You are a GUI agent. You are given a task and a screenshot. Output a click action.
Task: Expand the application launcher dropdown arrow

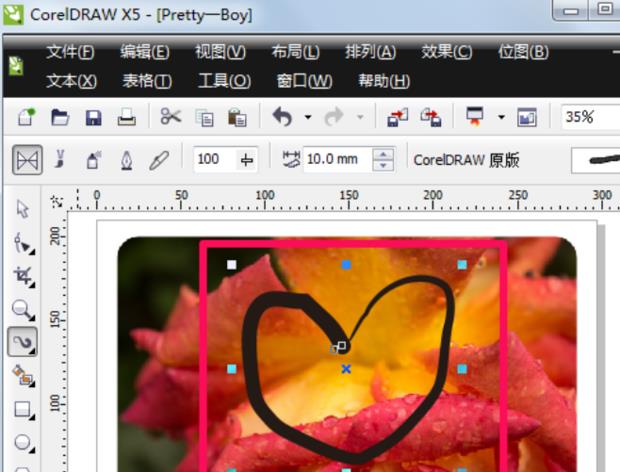click(x=501, y=117)
